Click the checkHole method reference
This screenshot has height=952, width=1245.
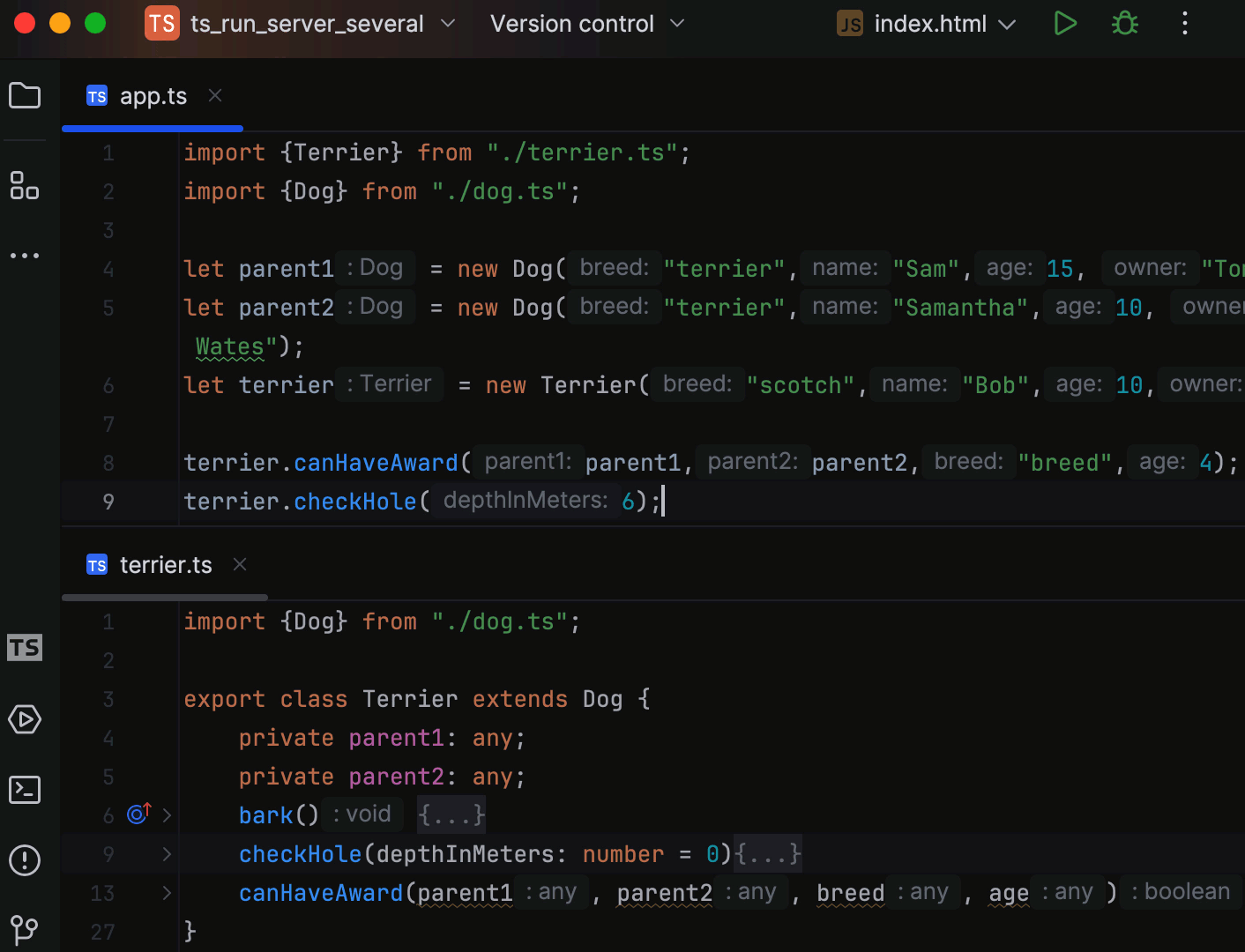pyautogui.click(x=354, y=501)
